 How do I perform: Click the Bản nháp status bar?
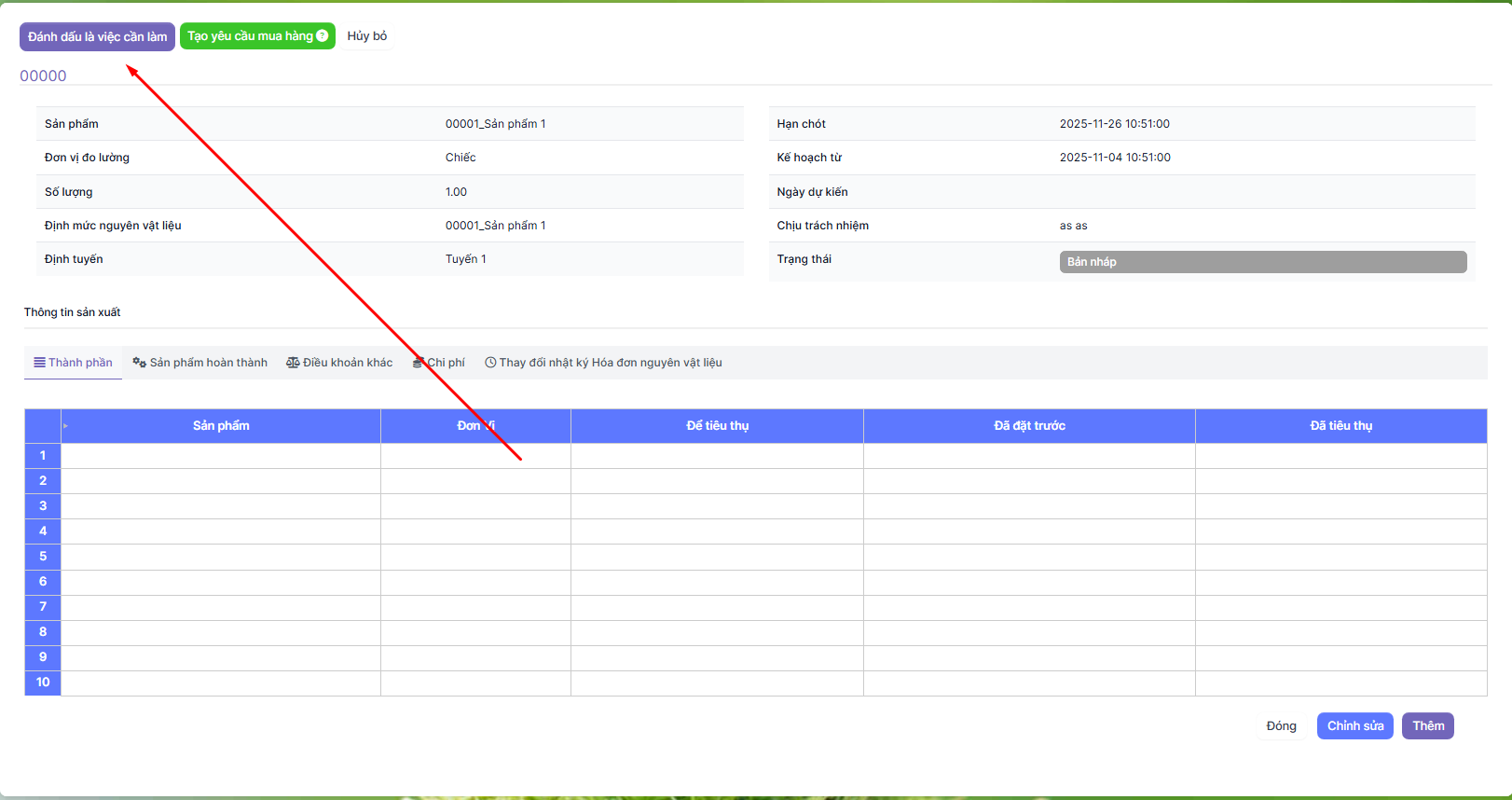tap(1262, 262)
